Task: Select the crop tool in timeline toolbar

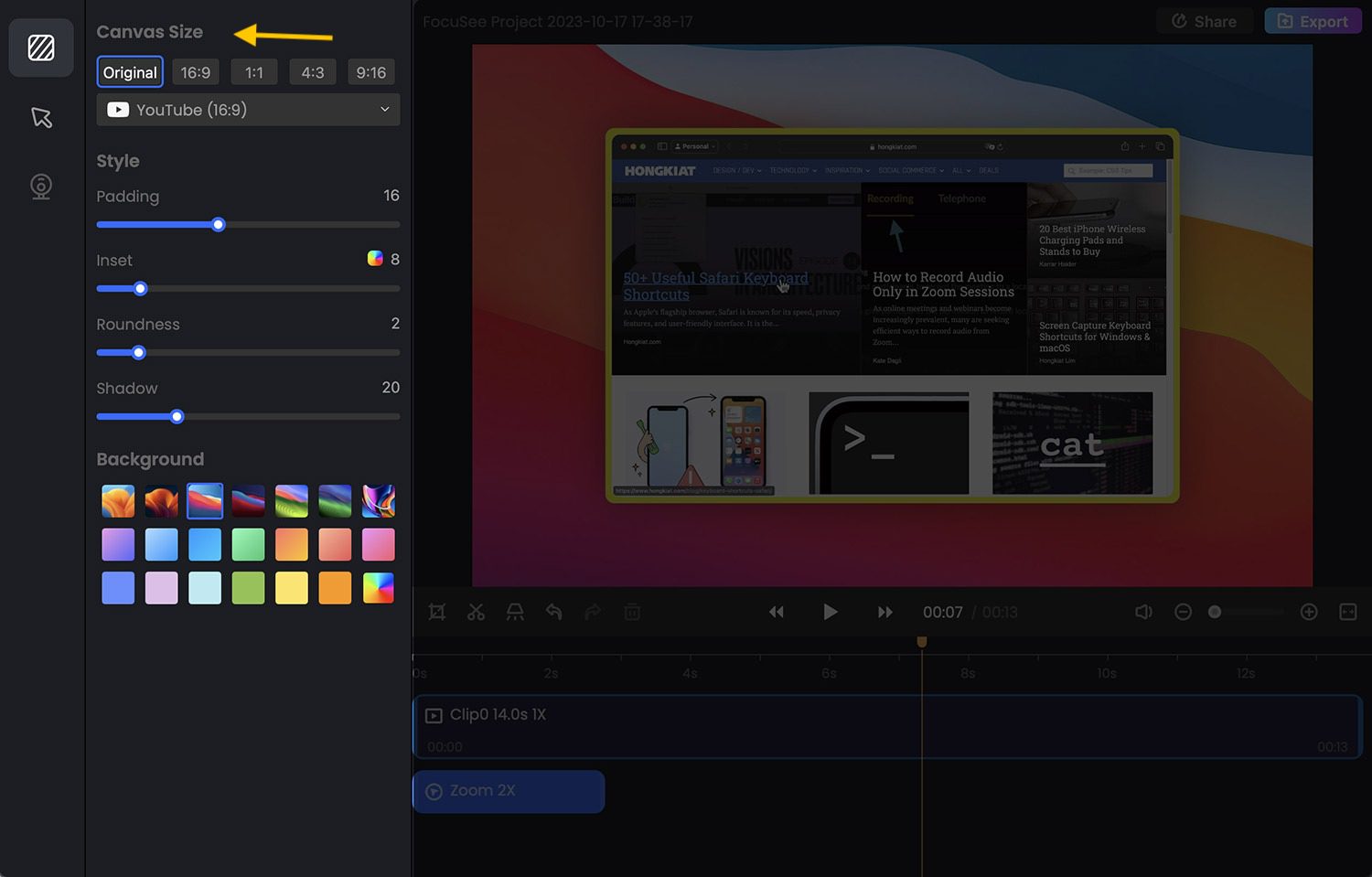Action: click(437, 612)
